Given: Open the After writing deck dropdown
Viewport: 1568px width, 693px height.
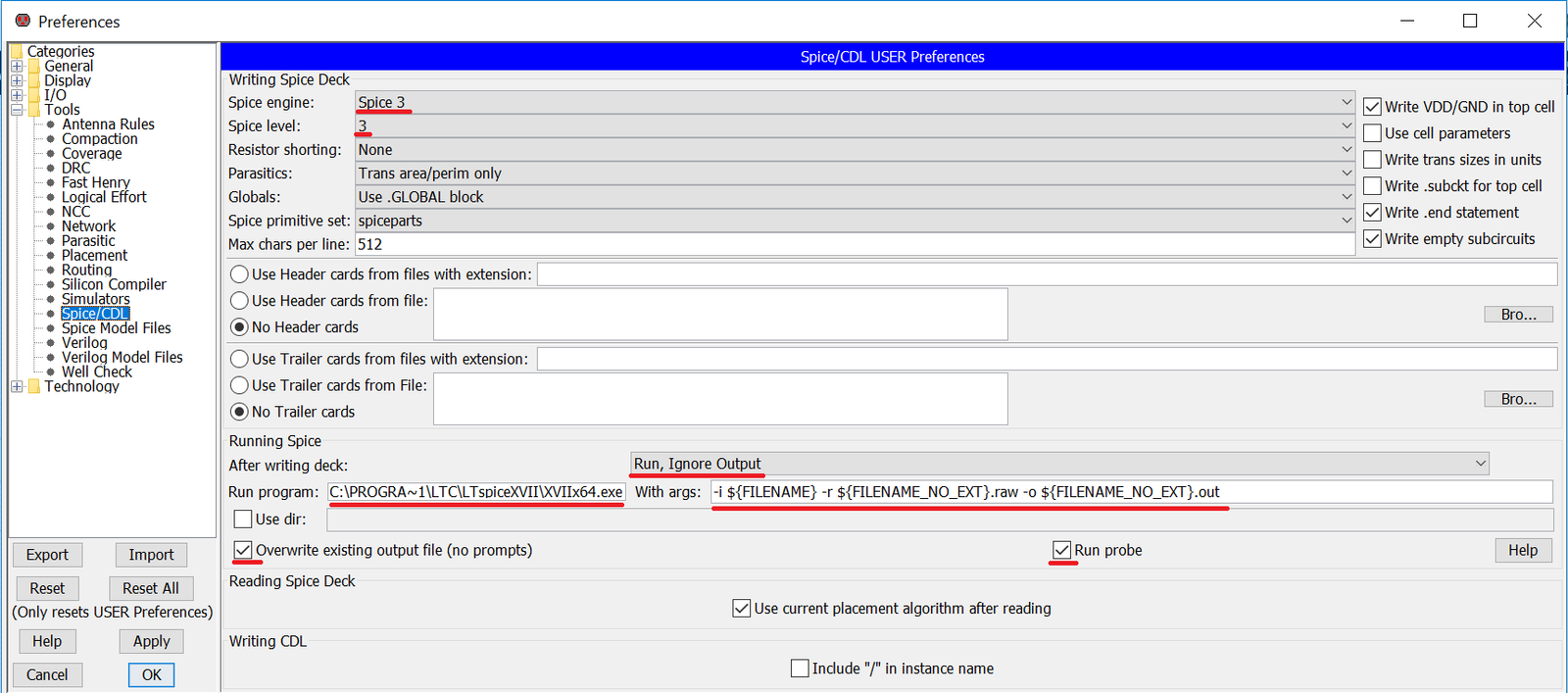Looking at the screenshot, I should click(1059, 464).
